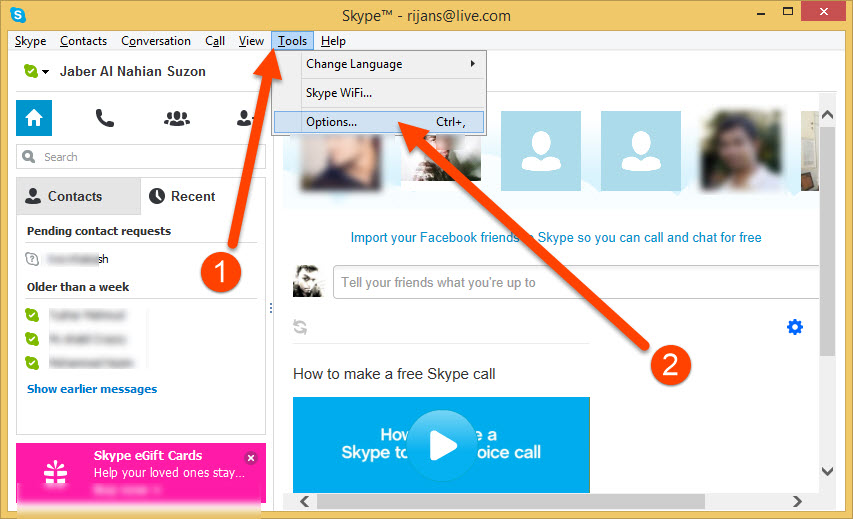853x519 pixels.
Task: Click the first blank avatar contact tile
Action: point(541,151)
